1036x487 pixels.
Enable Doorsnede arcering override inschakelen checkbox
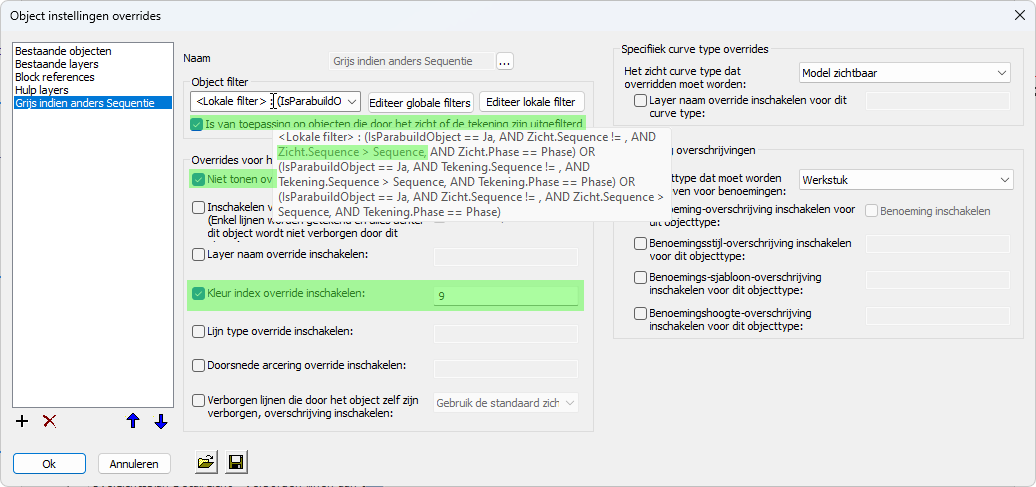click(x=198, y=366)
